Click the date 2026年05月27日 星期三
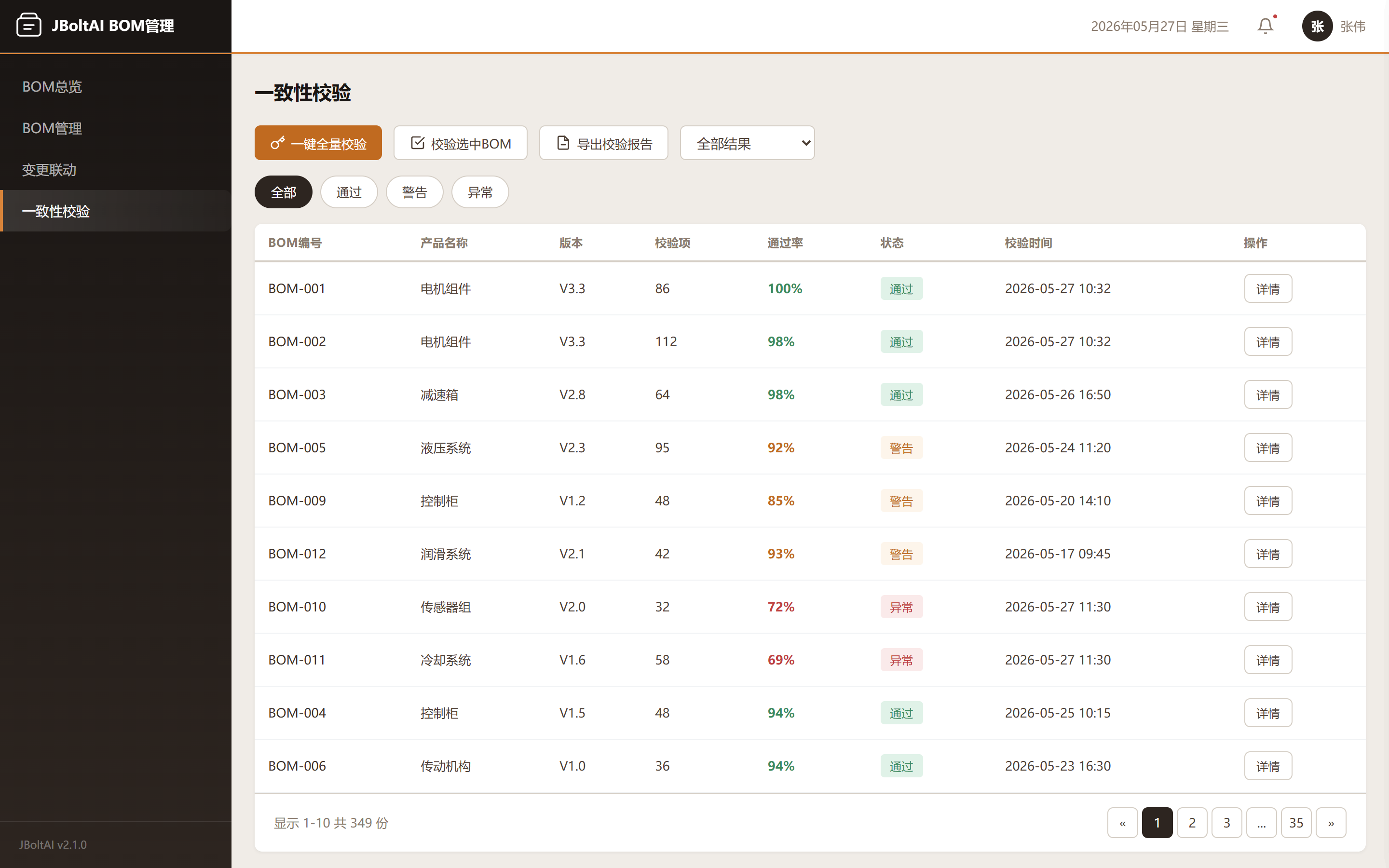Image resolution: width=1389 pixels, height=868 pixels. pyautogui.click(x=1159, y=27)
